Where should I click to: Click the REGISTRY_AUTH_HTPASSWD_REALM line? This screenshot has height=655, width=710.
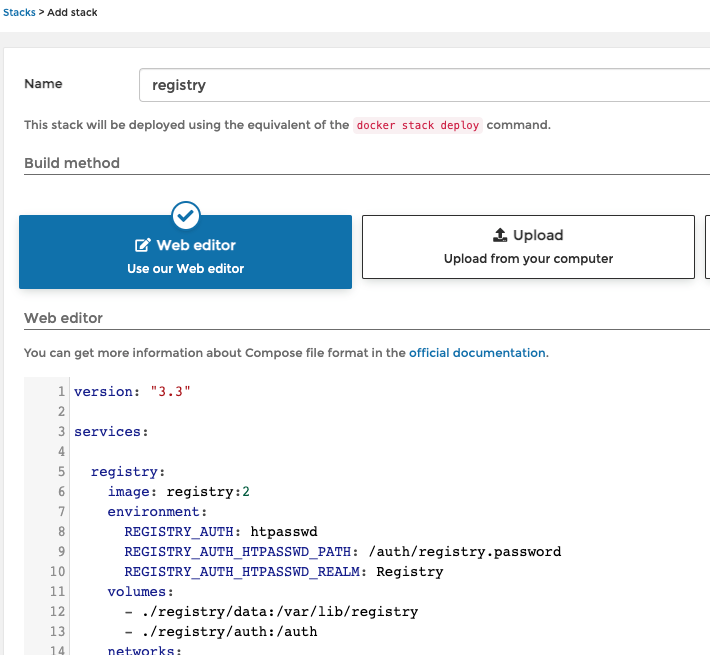[x=284, y=572]
